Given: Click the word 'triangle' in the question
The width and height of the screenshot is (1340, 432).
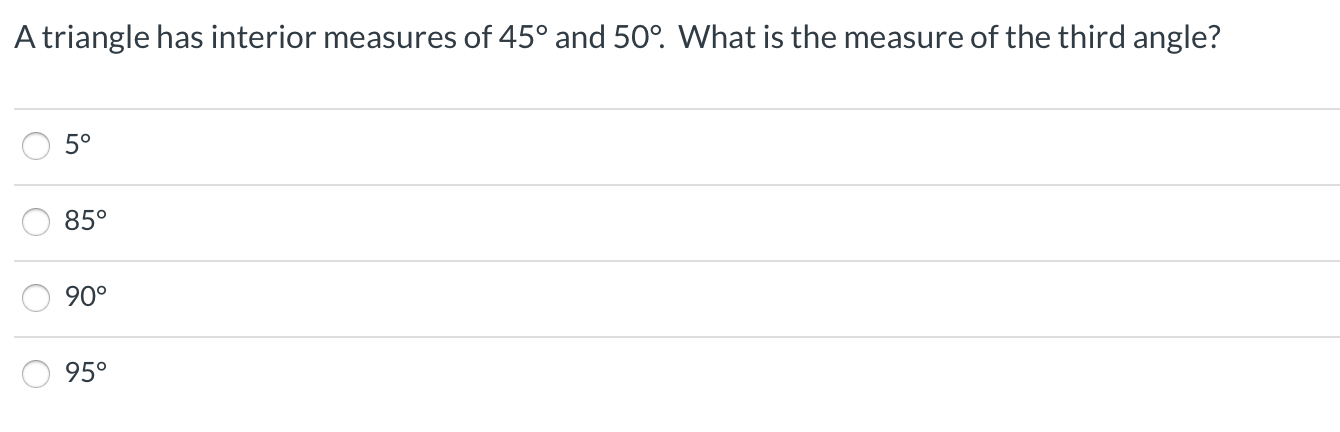Looking at the screenshot, I should (x=96, y=39).
